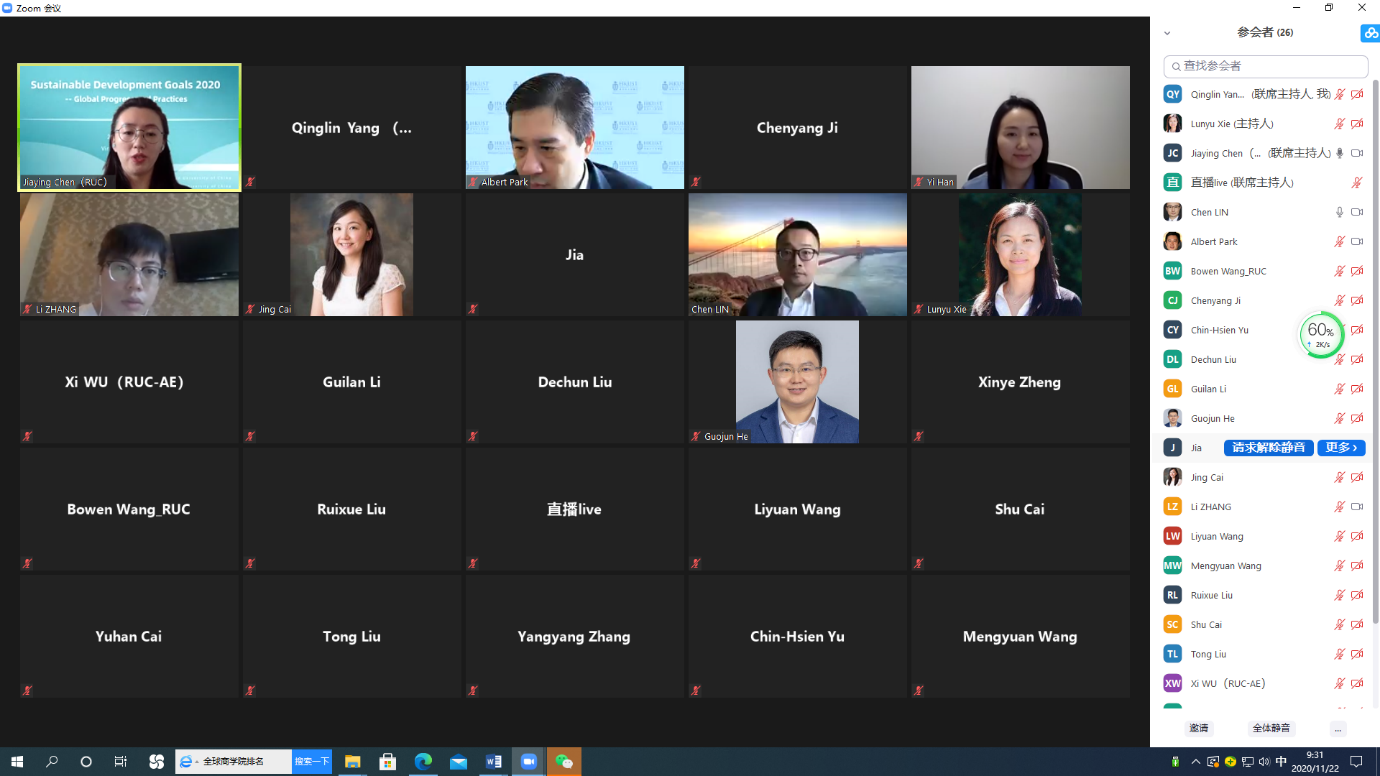The height and width of the screenshot is (776, 1380).
Task: Select Mengyuan Wang in participants list
Action: coord(1225,566)
